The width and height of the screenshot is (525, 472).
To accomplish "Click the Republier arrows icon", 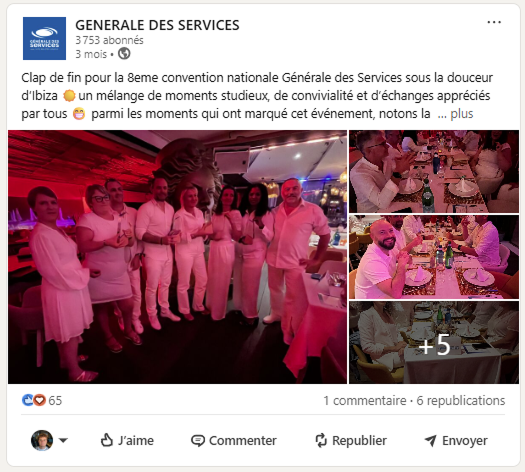I will [321, 440].
